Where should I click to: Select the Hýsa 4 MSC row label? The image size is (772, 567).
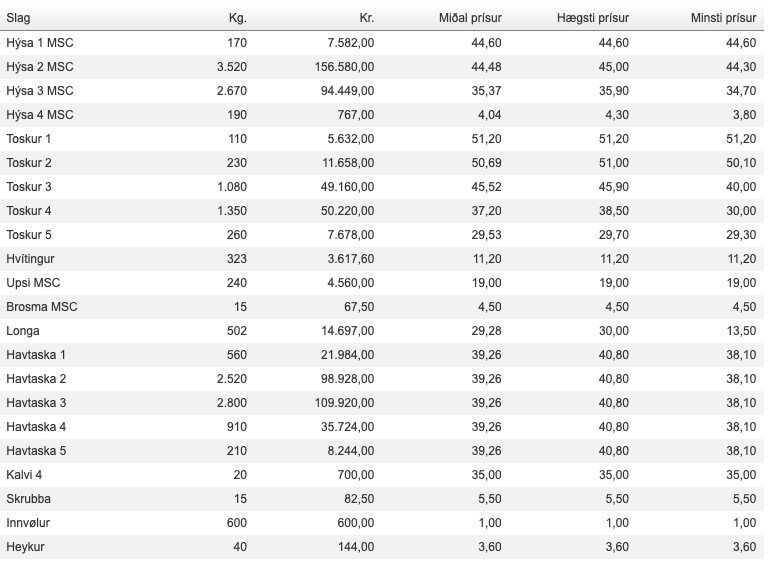40,114
